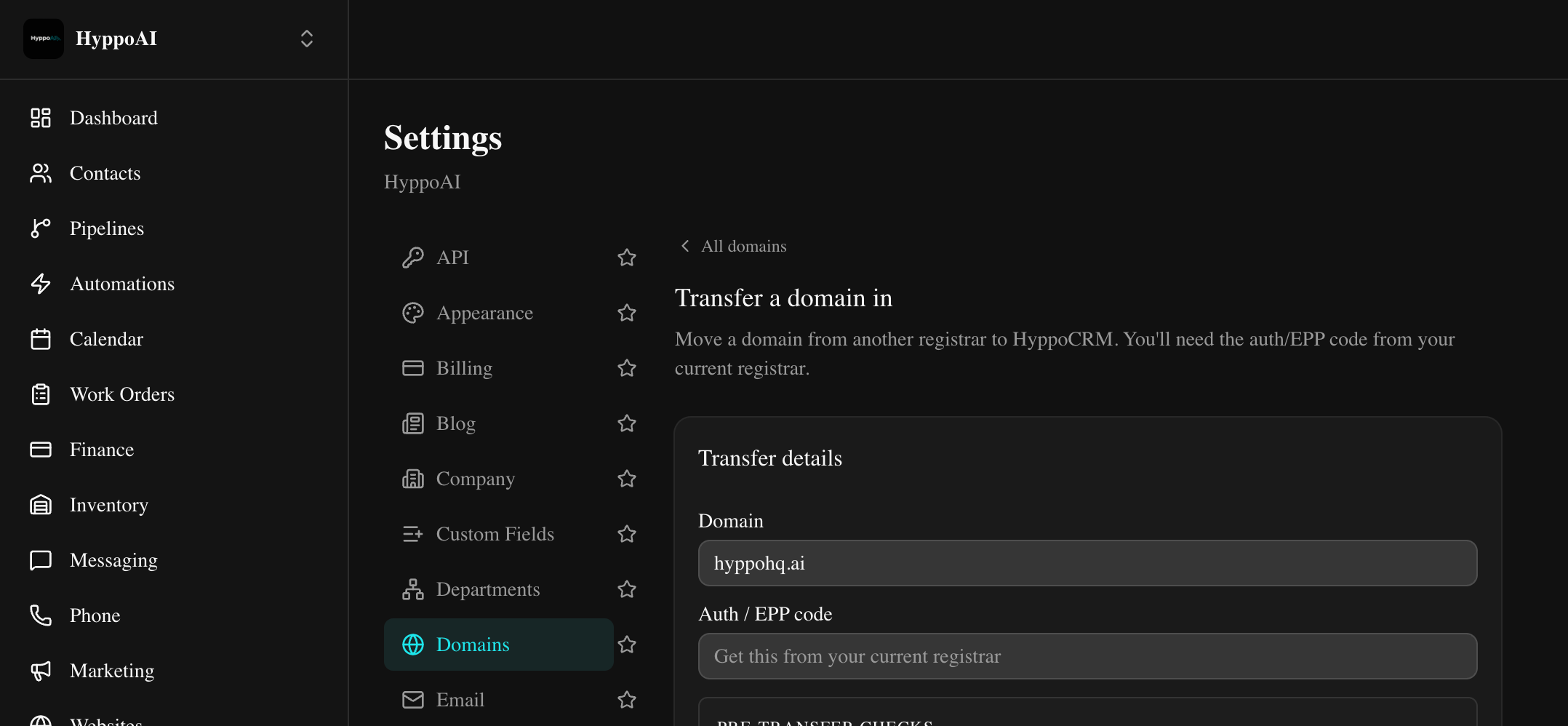Screen dimensions: 1568x726
Task: Toggle favorite star for Departments
Action: [627, 589]
